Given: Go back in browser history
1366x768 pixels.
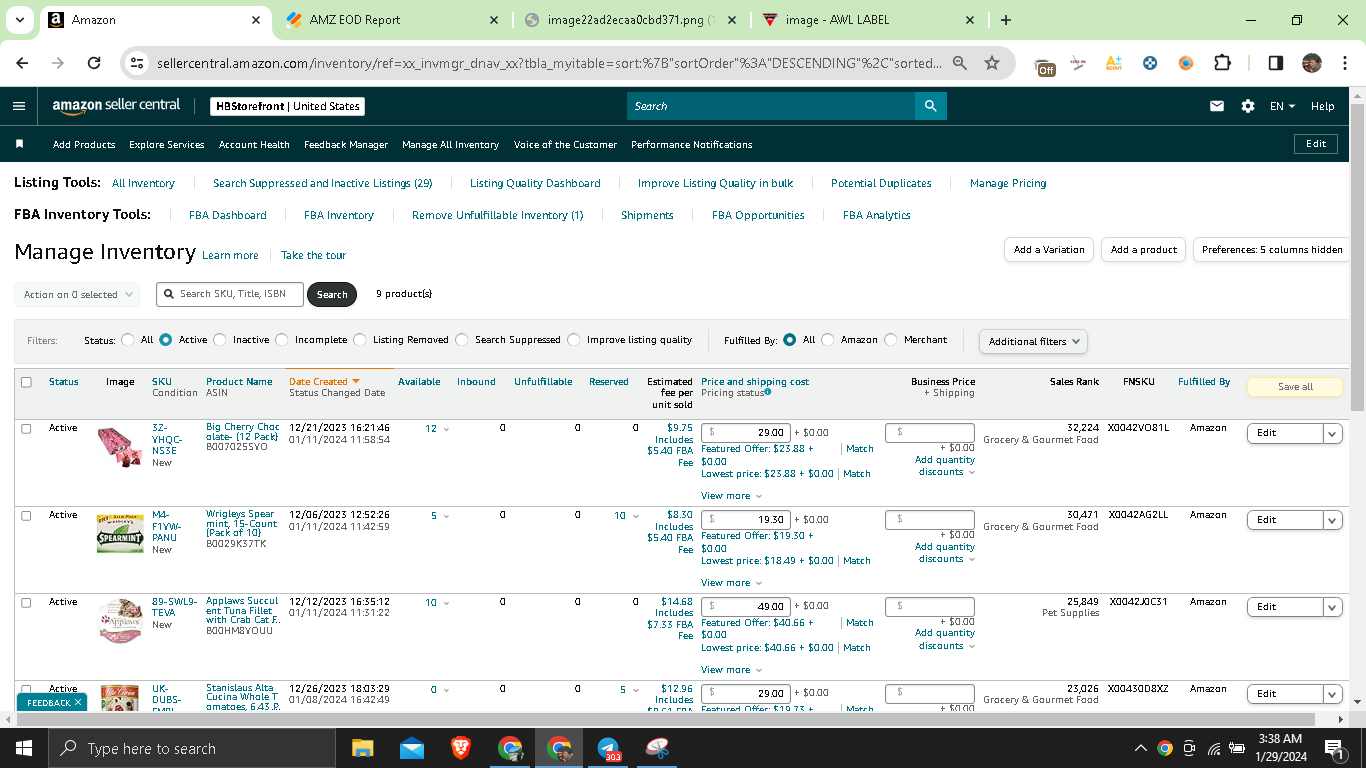Looking at the screenshot, I should click(23, 63).
